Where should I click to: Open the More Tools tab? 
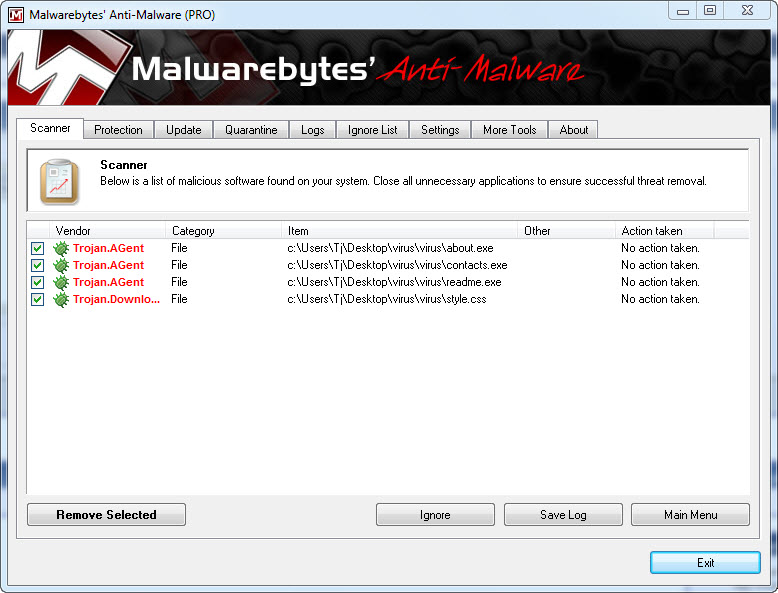[x=510, y=130]
